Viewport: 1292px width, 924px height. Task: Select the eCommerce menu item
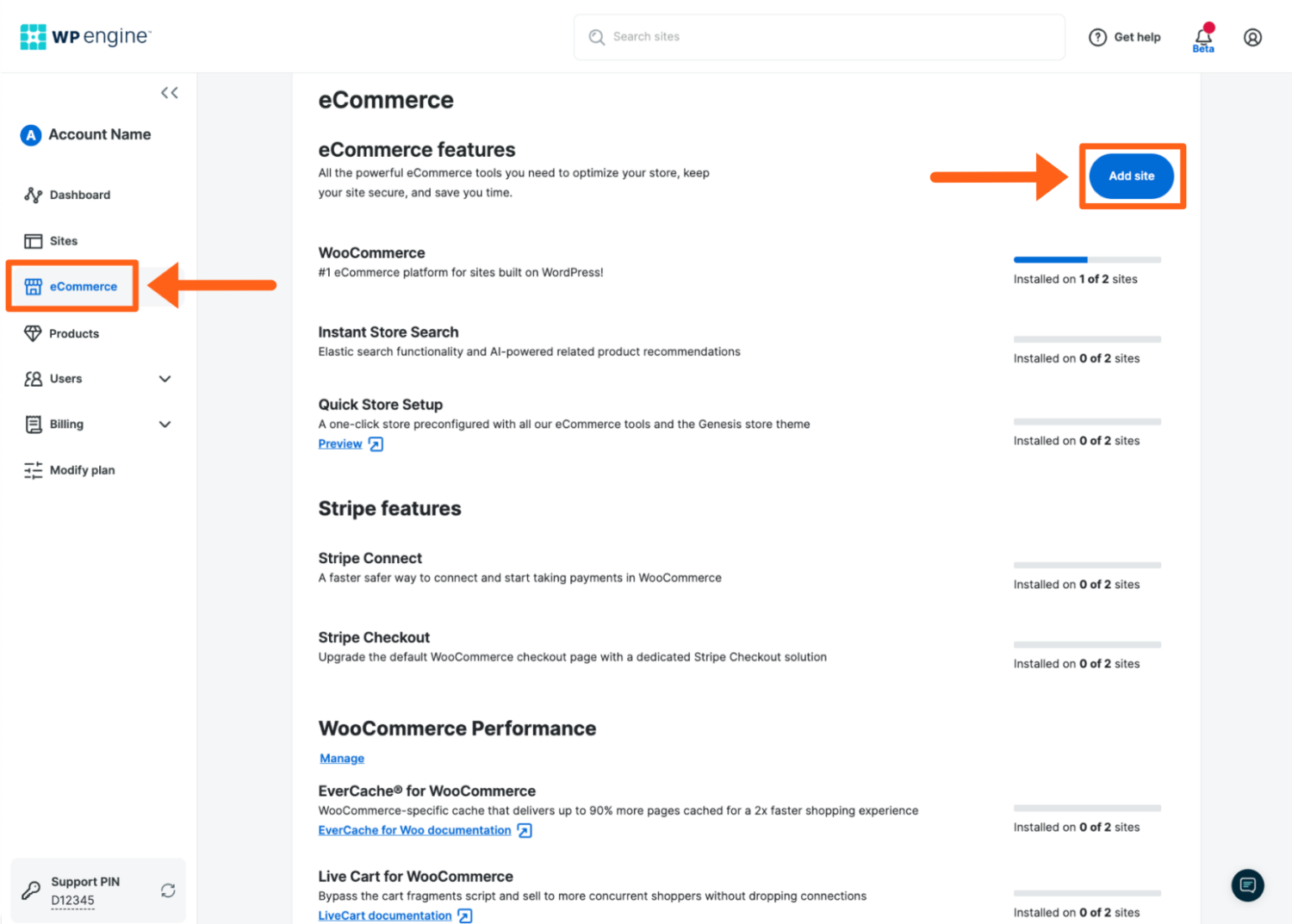click(83, 286)
